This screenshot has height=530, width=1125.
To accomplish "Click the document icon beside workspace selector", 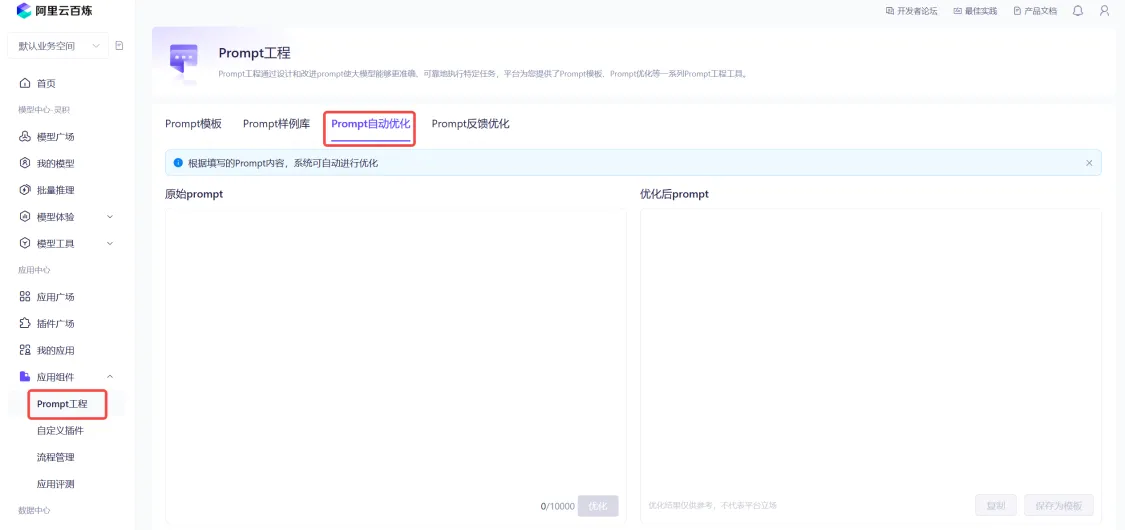I will click(x=119, y=46).
